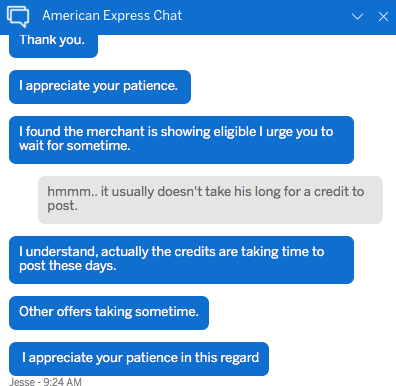
Task: Click "post these days." text line
Action: click(68, 266)
